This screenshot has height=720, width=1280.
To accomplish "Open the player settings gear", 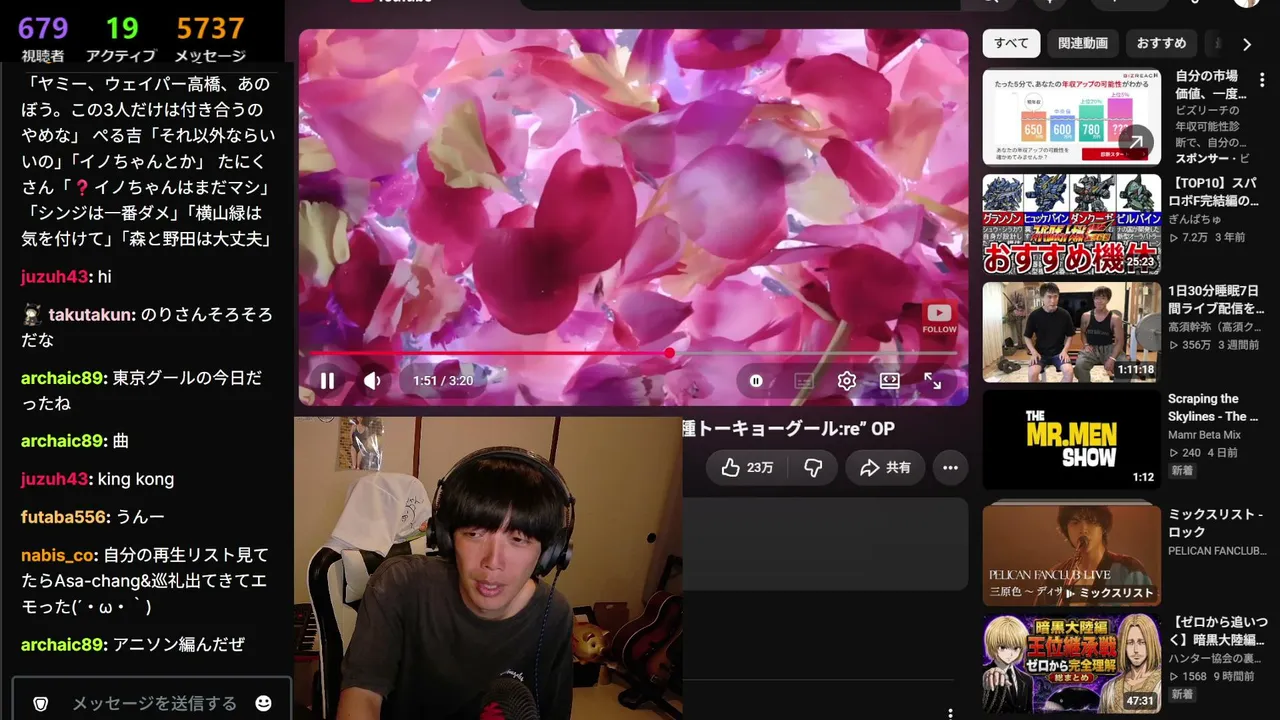I will pos(847,381).
